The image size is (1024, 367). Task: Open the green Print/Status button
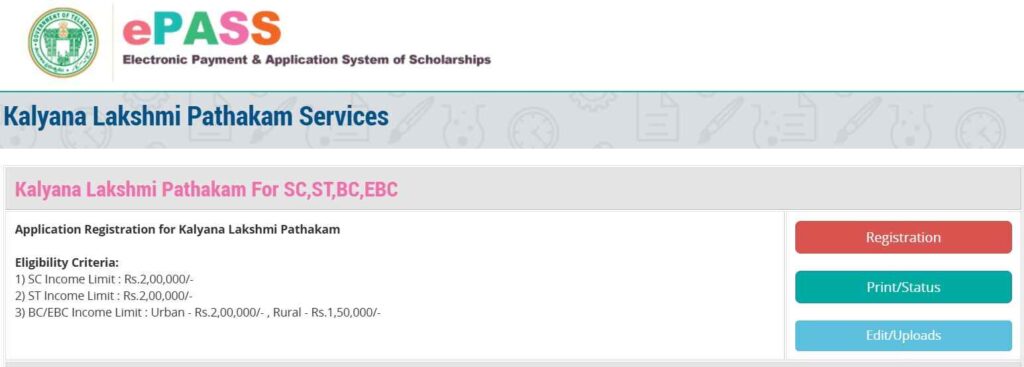pos(903,287)
